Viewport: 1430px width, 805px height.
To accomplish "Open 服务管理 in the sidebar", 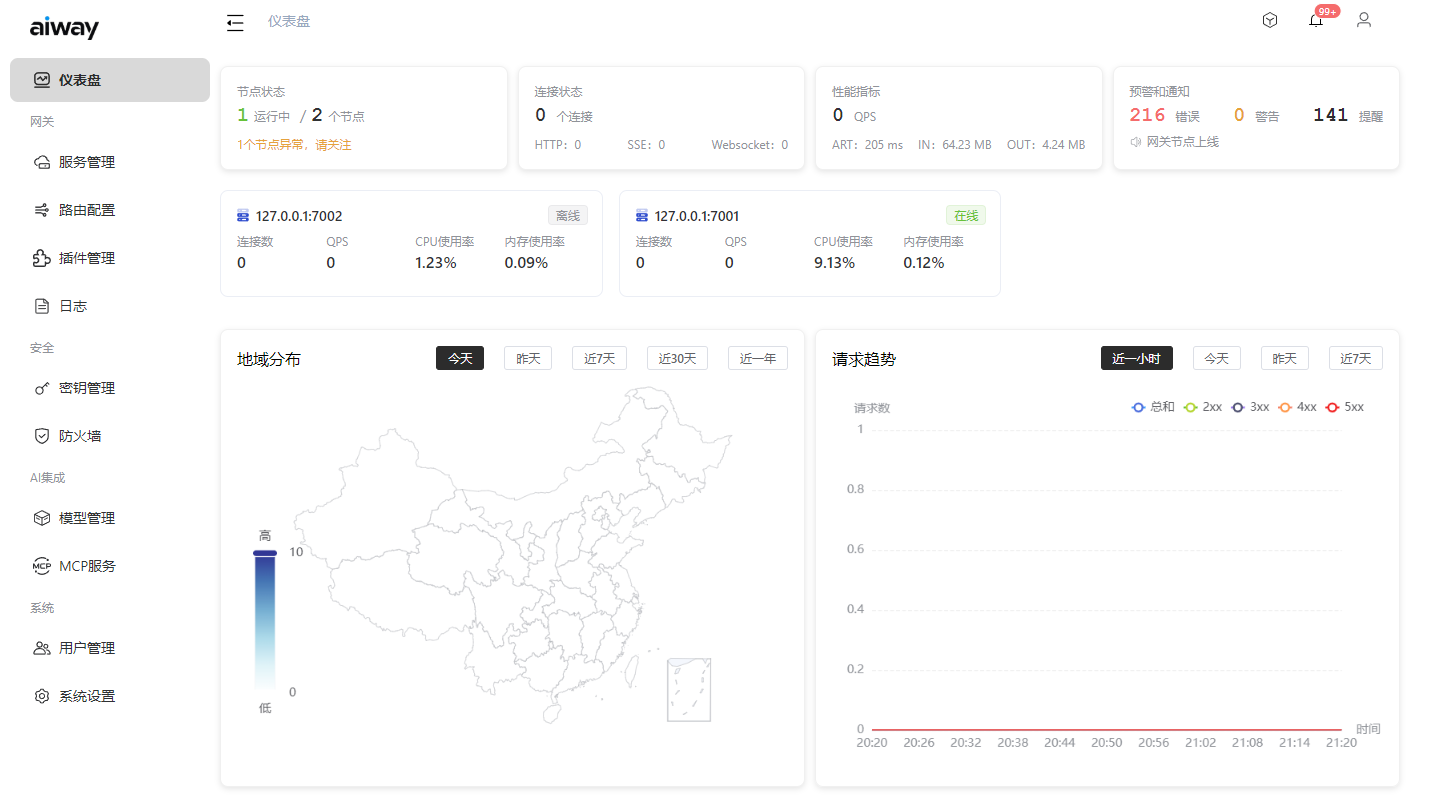I will coord(87,162).
